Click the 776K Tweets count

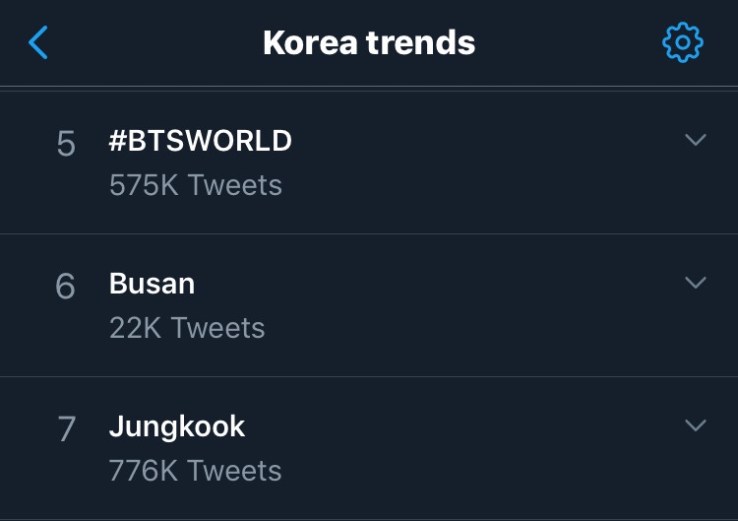click(x=196, y=471)
